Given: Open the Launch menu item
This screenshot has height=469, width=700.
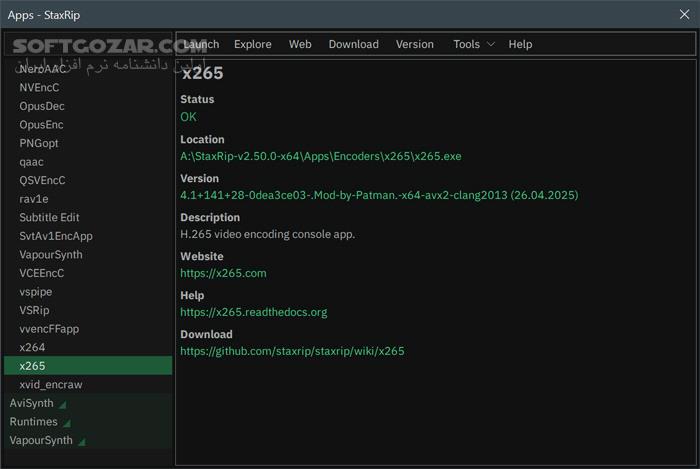Looking at the screenshot, I should (201, 44).
